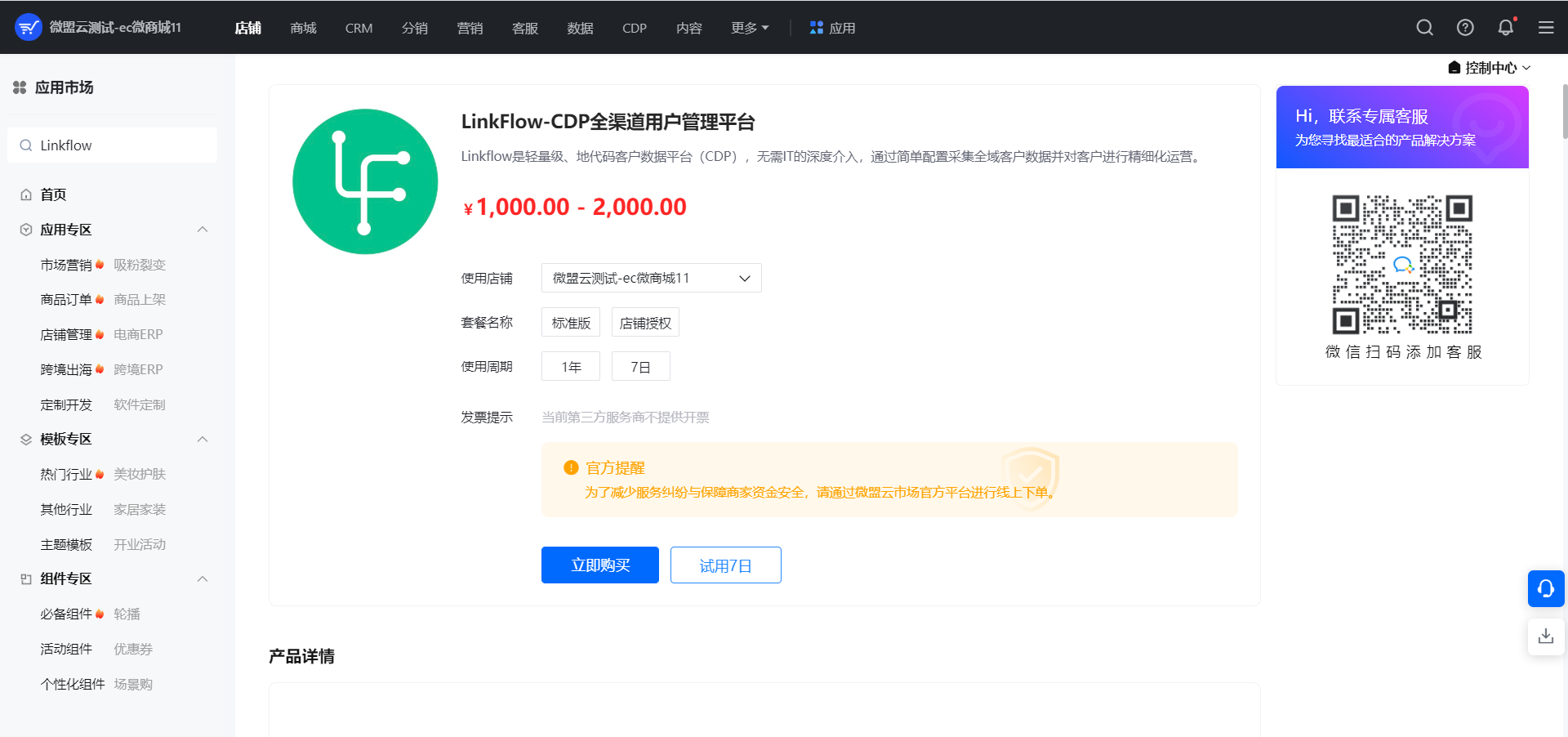Select the 标准版 package option
1568x737 pixels.
coord(570,322)
